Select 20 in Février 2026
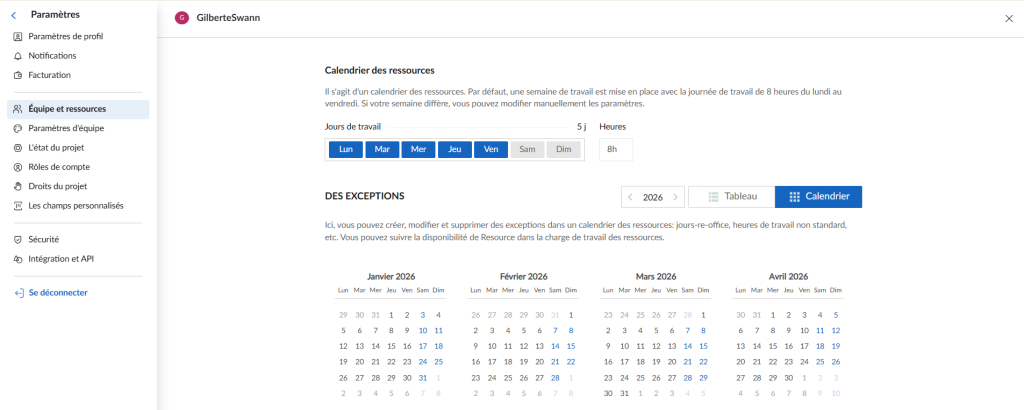 pyautogui.click(x=539, y=362)
